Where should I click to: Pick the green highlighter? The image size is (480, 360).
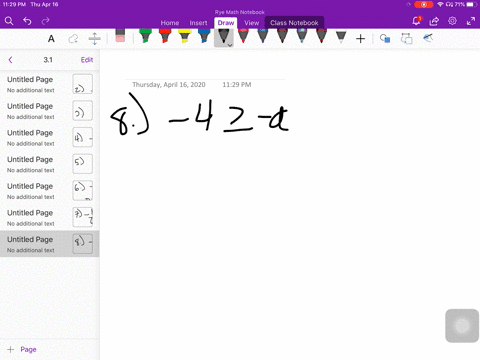145,36
